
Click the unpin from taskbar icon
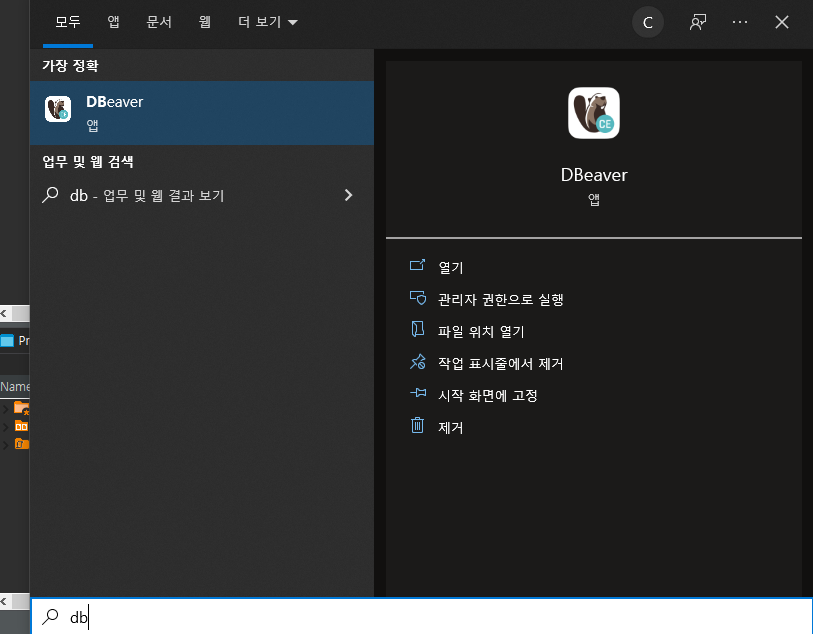click(417, 361)
